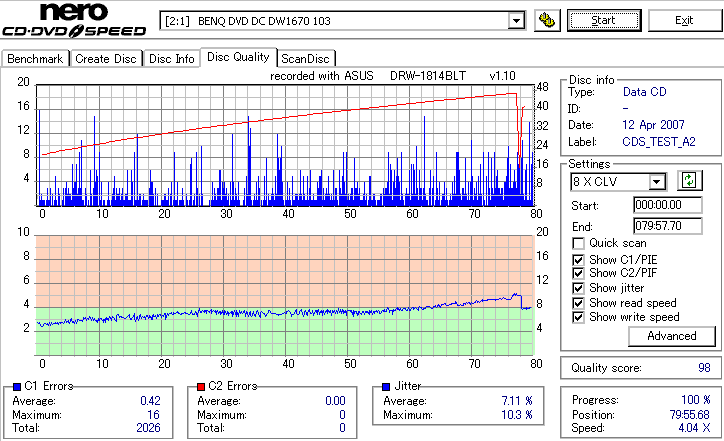Click the blue Jitter legend square

(x=386, y=387)
